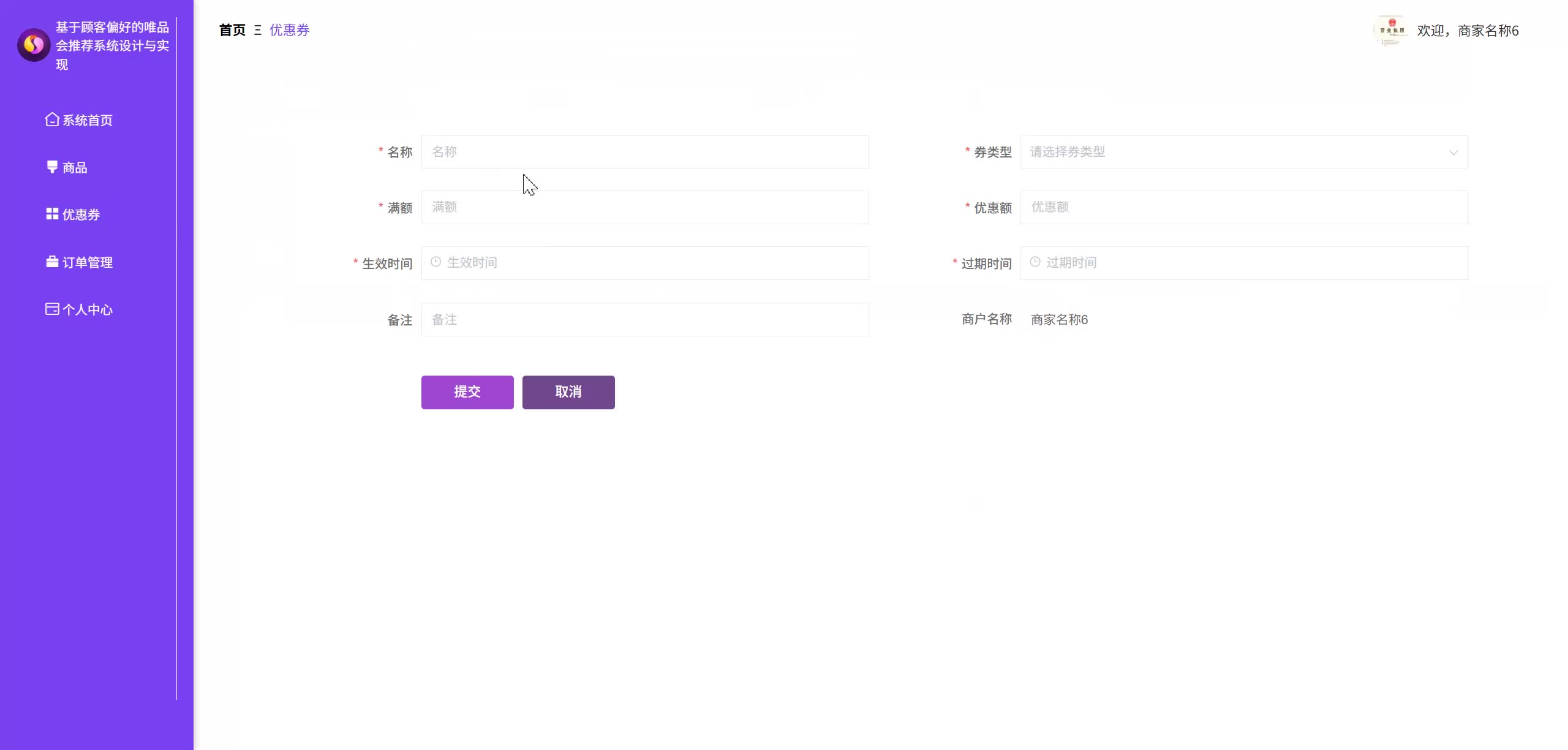Click the grid icon next to 优惠券

(52, 214)
